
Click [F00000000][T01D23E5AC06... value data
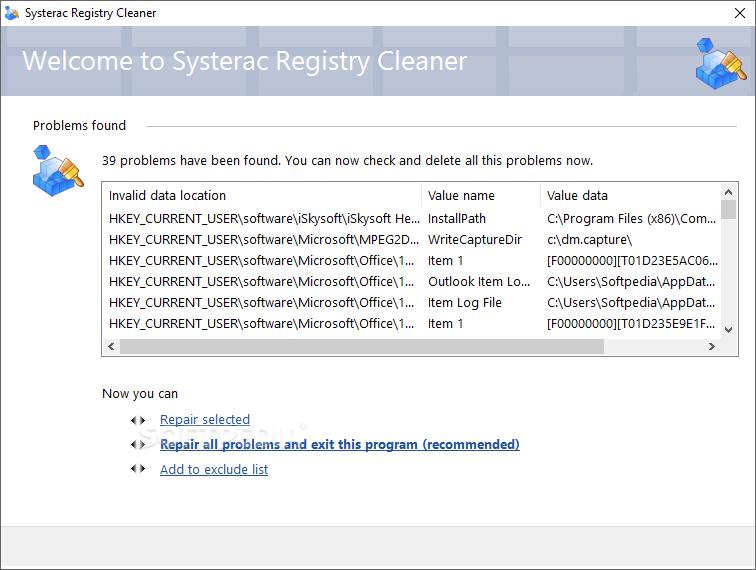coord(632,260)
